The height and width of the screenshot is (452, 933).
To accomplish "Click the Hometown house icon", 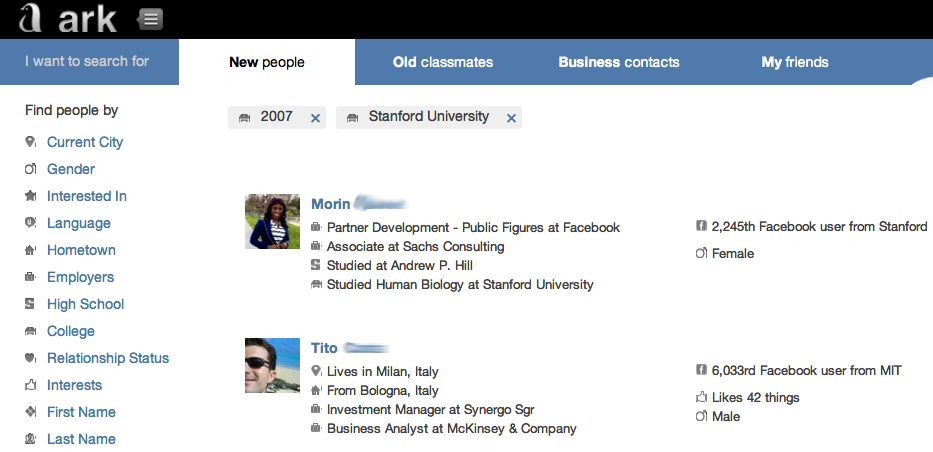I will [x=31, y=250].
